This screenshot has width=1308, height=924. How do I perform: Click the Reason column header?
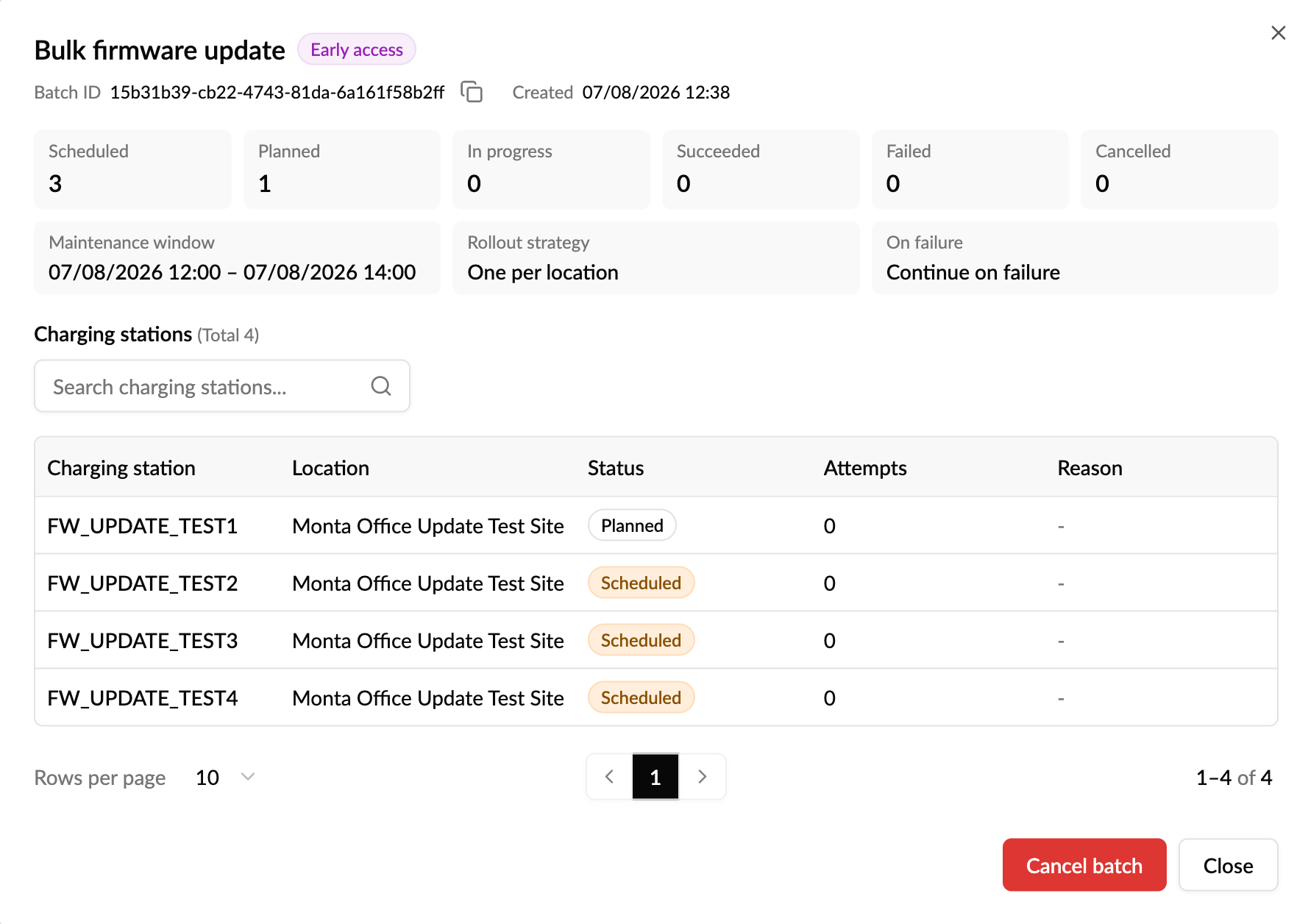[x=1090, y=468]
